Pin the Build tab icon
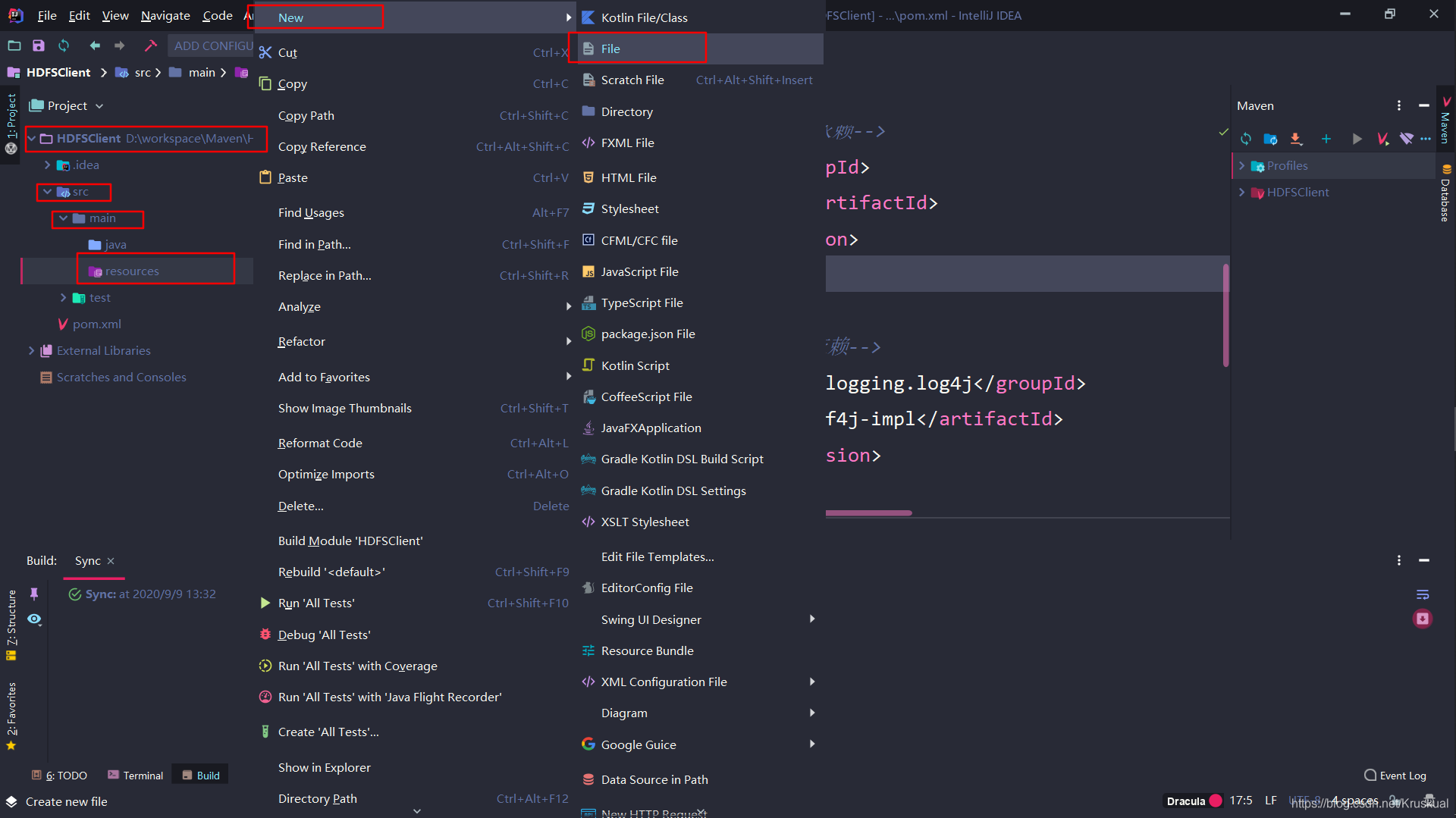Viewport: 1456px width, 818px height. pos(34,594)
